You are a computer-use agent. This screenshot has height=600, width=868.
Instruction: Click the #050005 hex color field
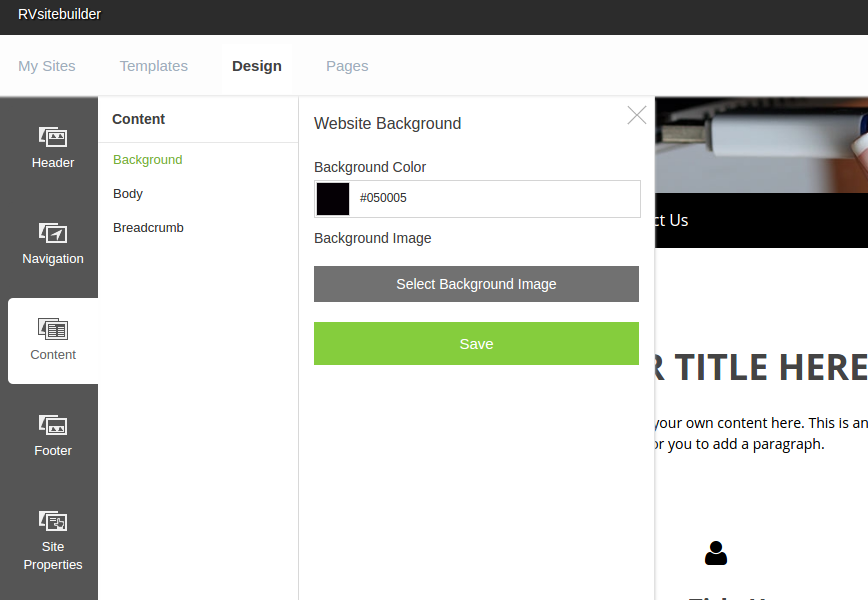(x=495, y=199)
